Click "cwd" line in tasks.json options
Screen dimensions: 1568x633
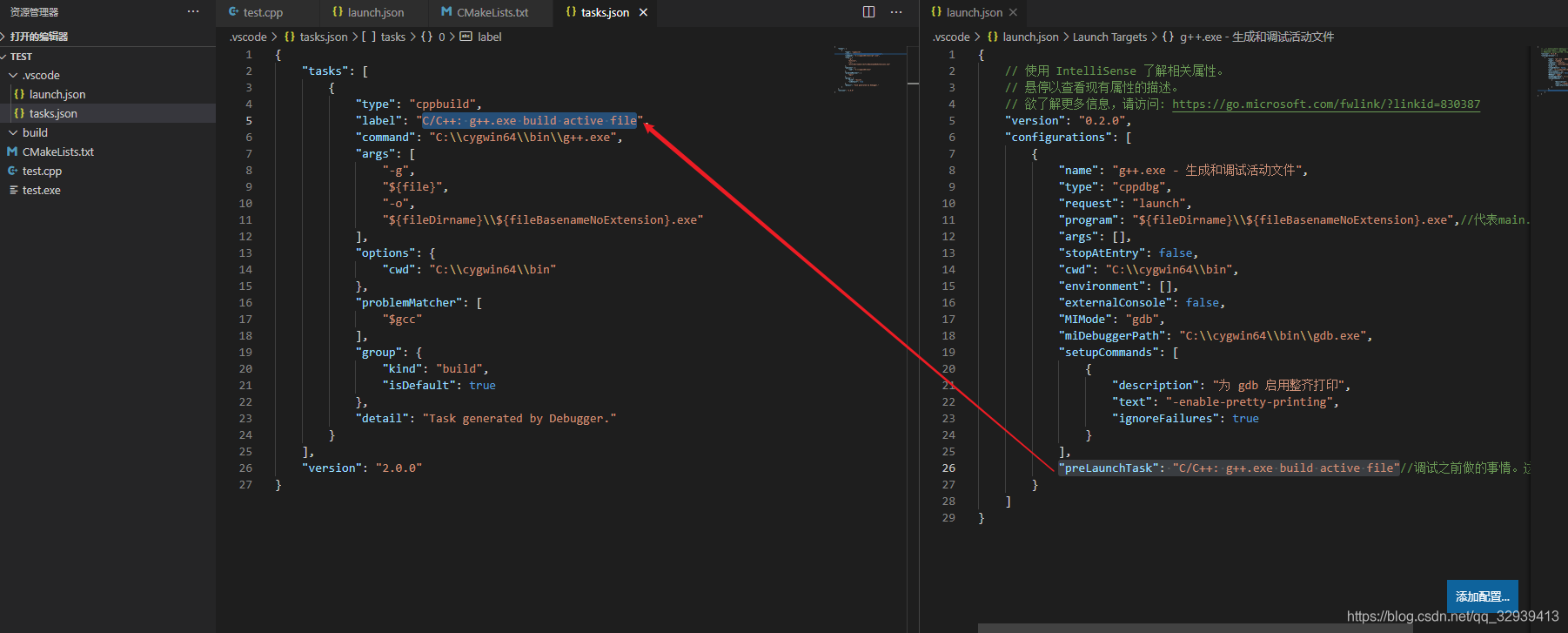tap(469, 269)
